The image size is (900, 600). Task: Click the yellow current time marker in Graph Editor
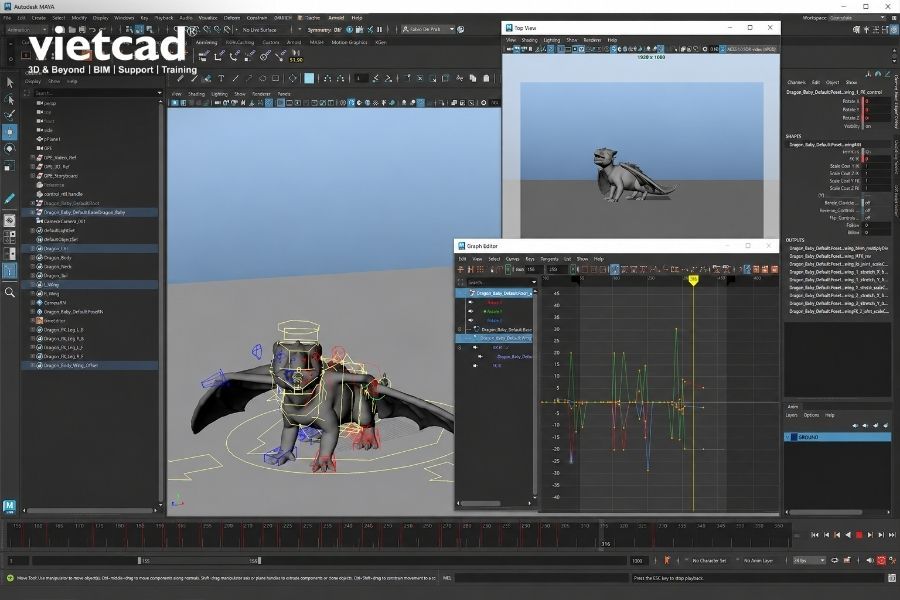click(x=693, y=280)
